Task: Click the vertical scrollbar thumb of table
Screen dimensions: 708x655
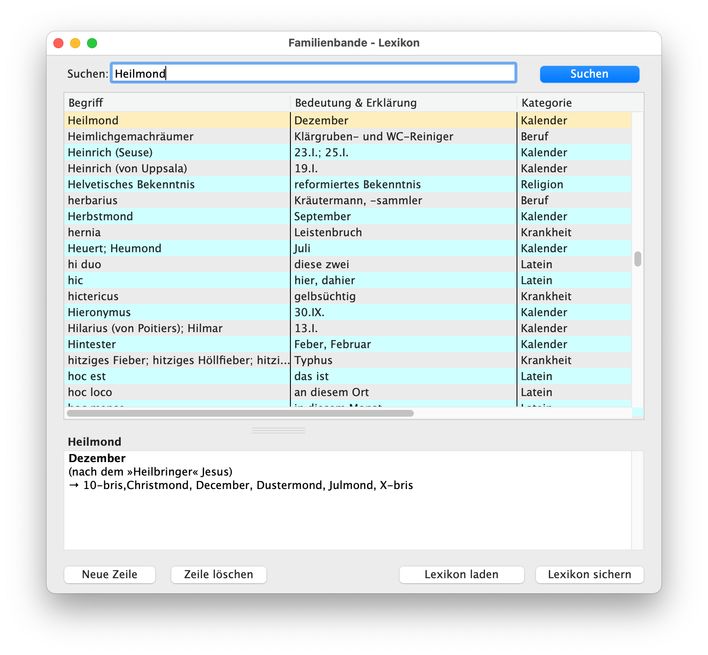Action: 638,259
